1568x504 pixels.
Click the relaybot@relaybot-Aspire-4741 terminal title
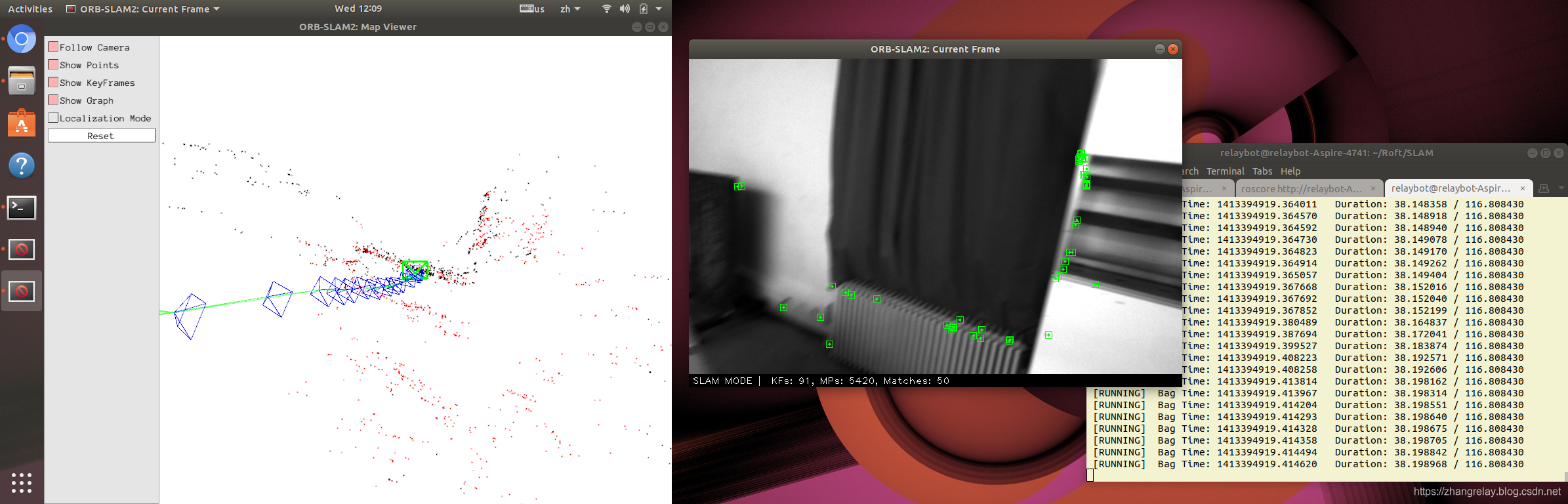(x=1327, y=153)
